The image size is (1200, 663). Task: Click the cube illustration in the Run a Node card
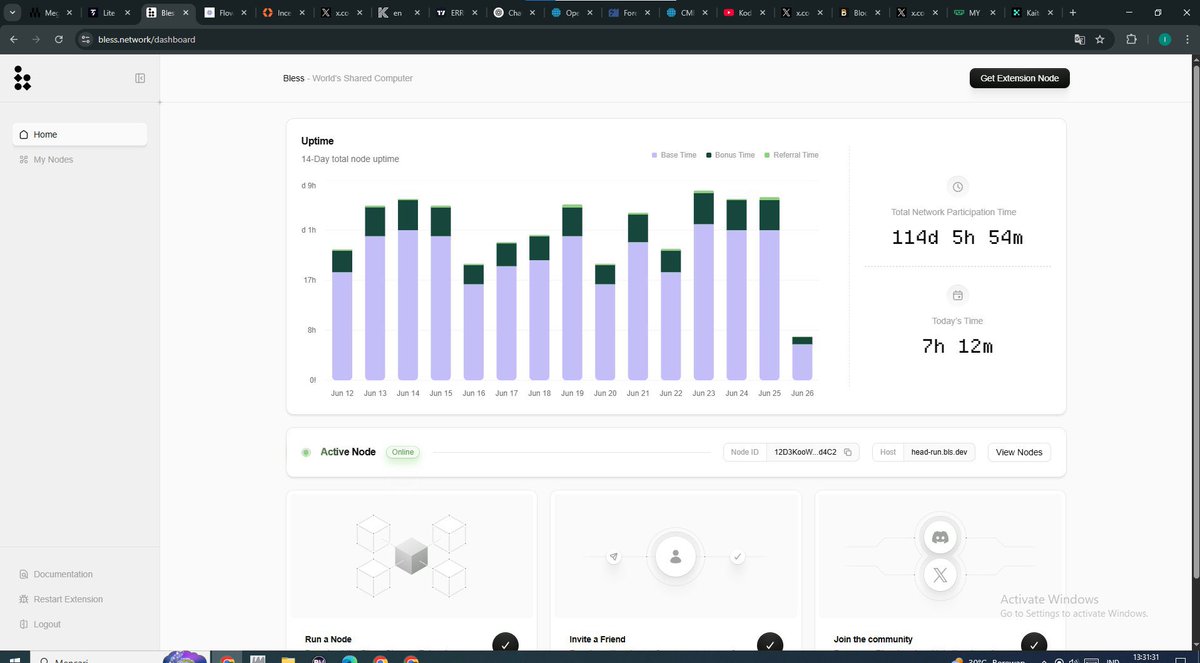click(x=410, y=556)
